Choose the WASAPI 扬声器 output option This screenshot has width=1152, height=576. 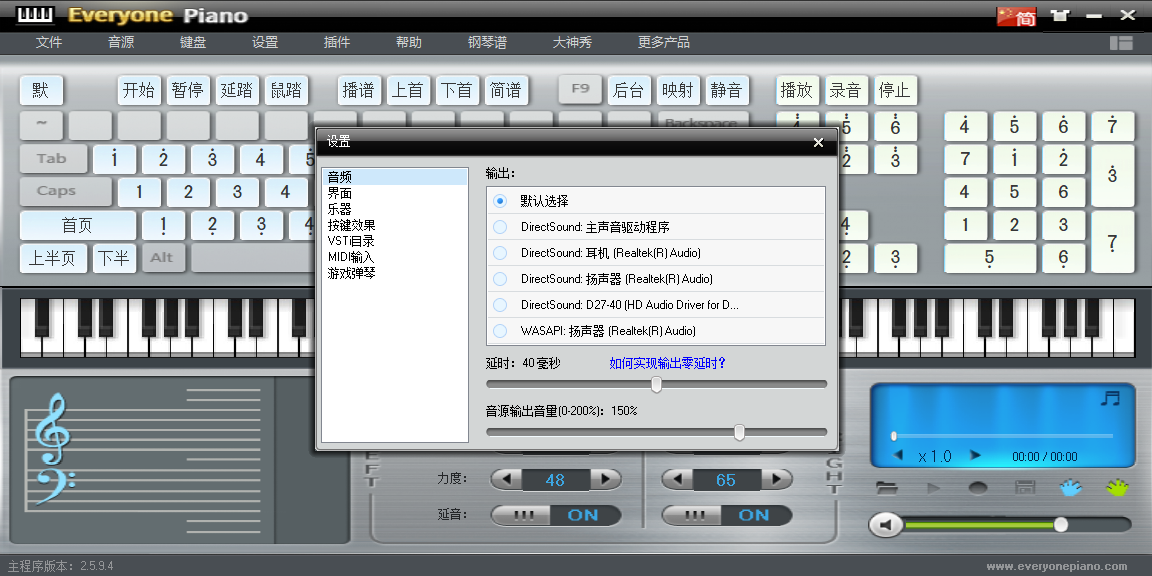coord(500,331)
